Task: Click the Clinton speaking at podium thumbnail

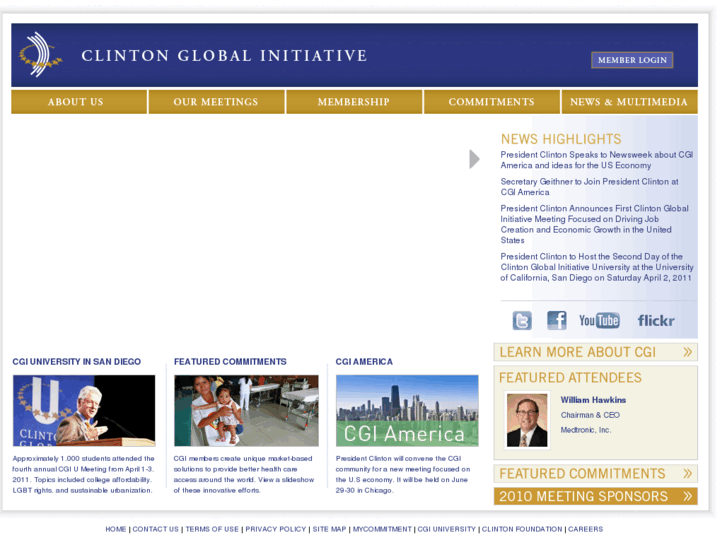Action: (84, 410)
